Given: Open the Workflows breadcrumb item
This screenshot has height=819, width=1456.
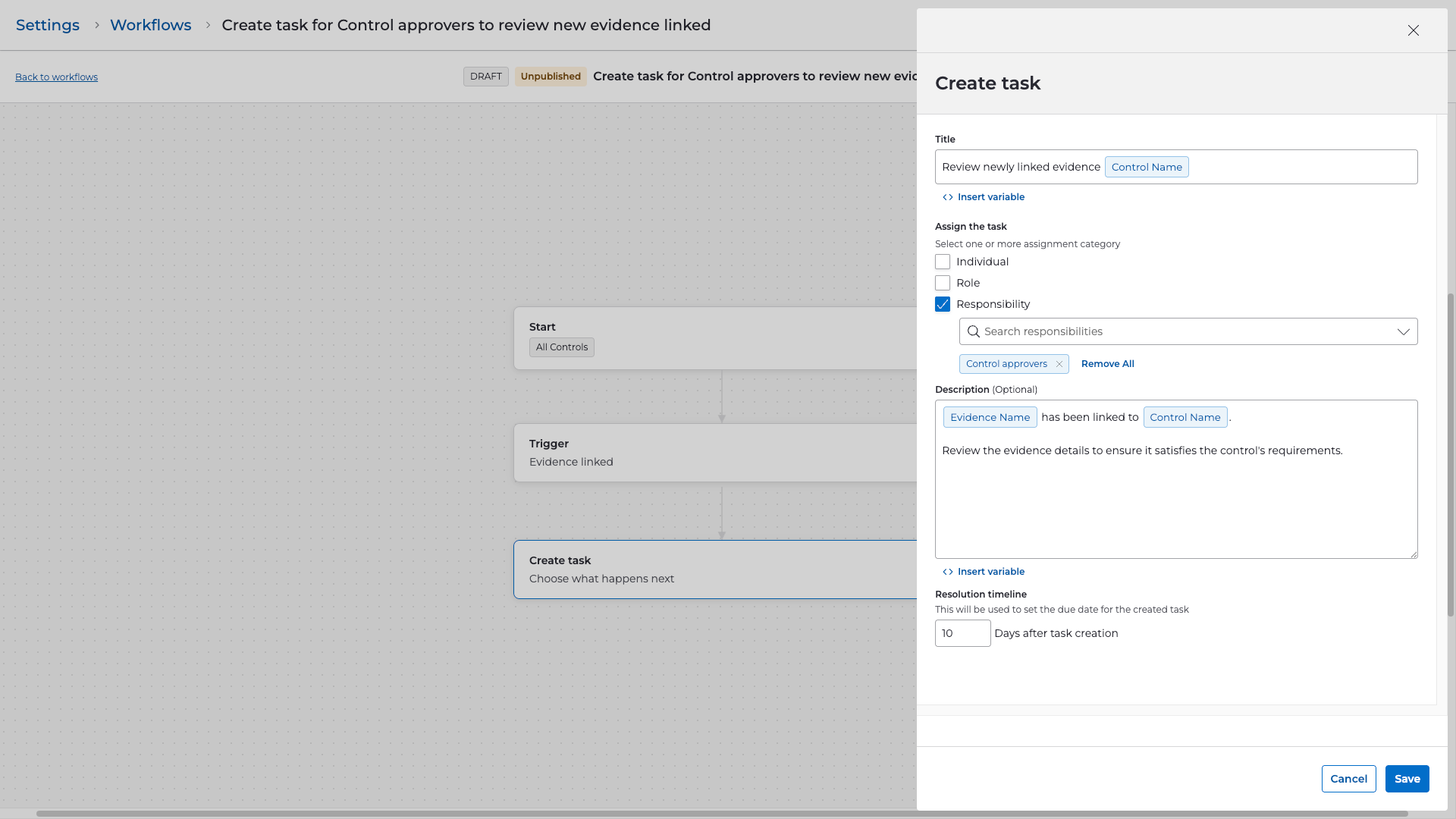Looking at the screenshot, I should pyautogui.click(x=150, y=25).
